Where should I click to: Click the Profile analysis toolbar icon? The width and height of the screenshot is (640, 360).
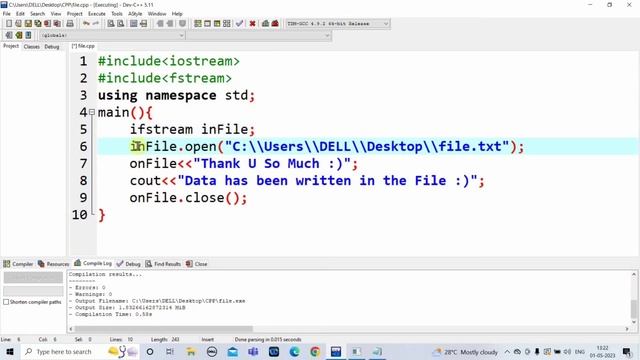point(266,24)
